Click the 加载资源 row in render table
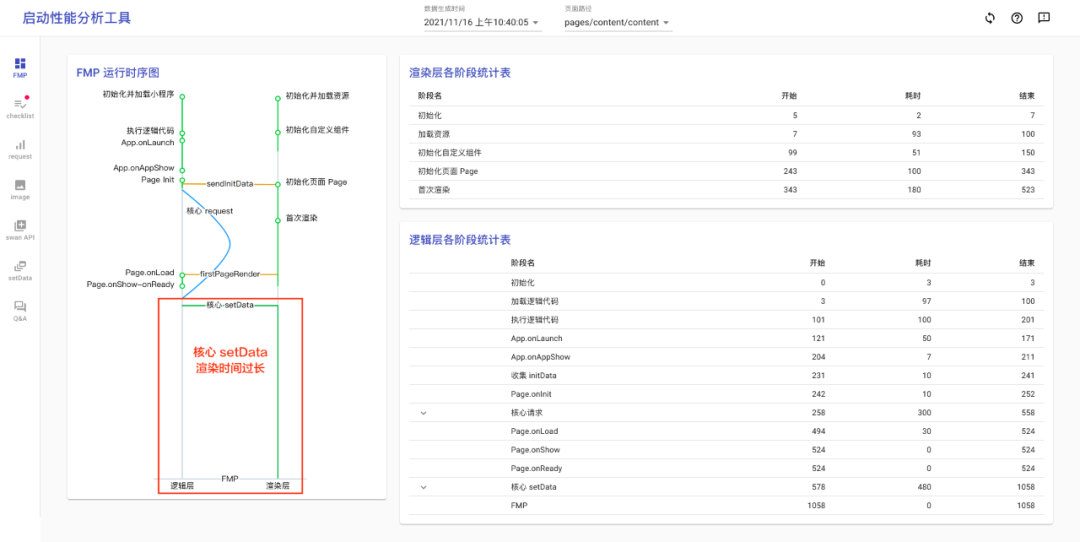 tap(726, 134)
